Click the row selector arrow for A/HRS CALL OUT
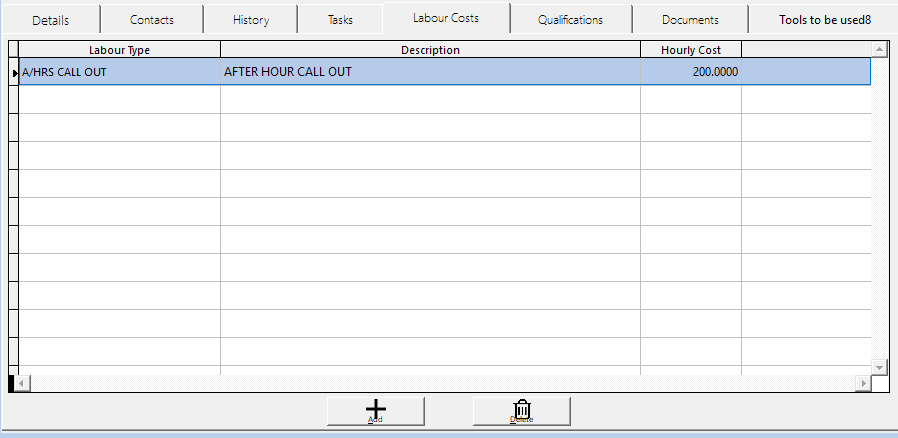Screen dimensions: 898x438 pos(14,72)
